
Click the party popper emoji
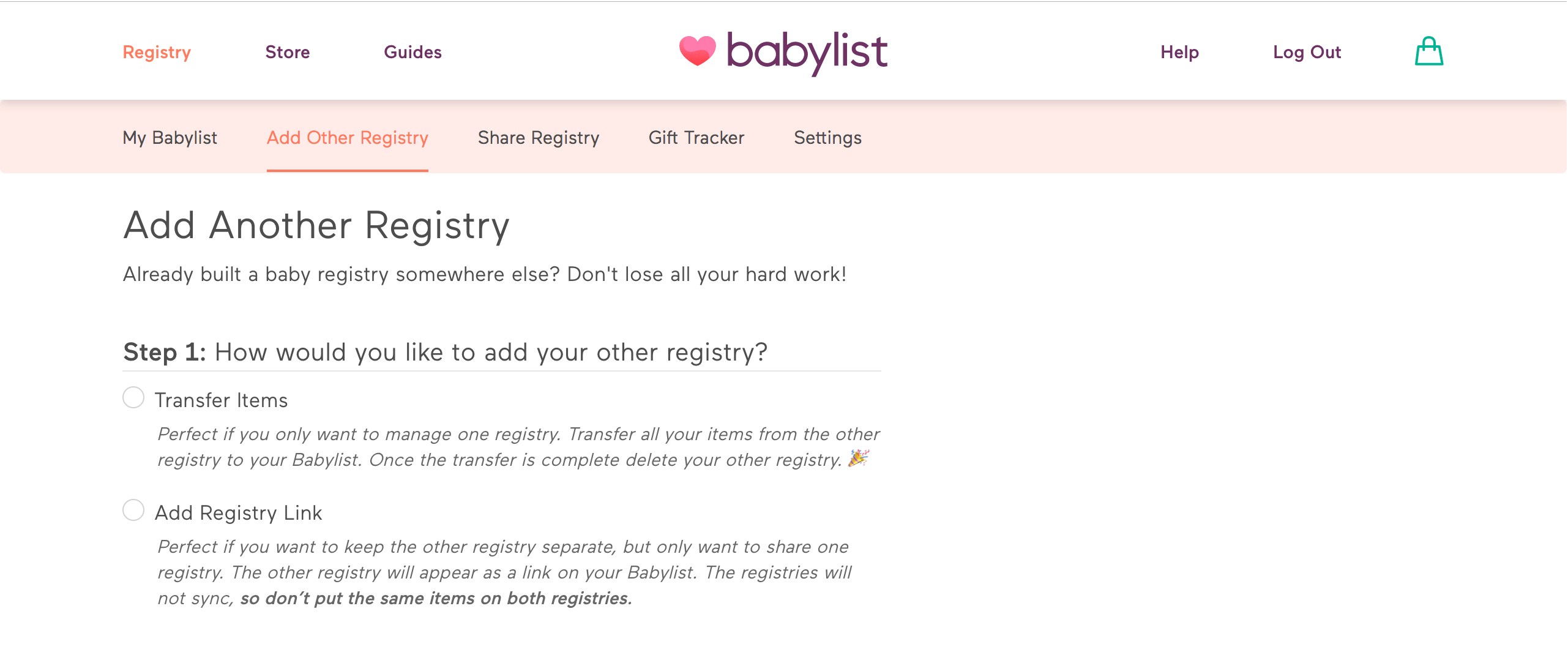[859, 460]
